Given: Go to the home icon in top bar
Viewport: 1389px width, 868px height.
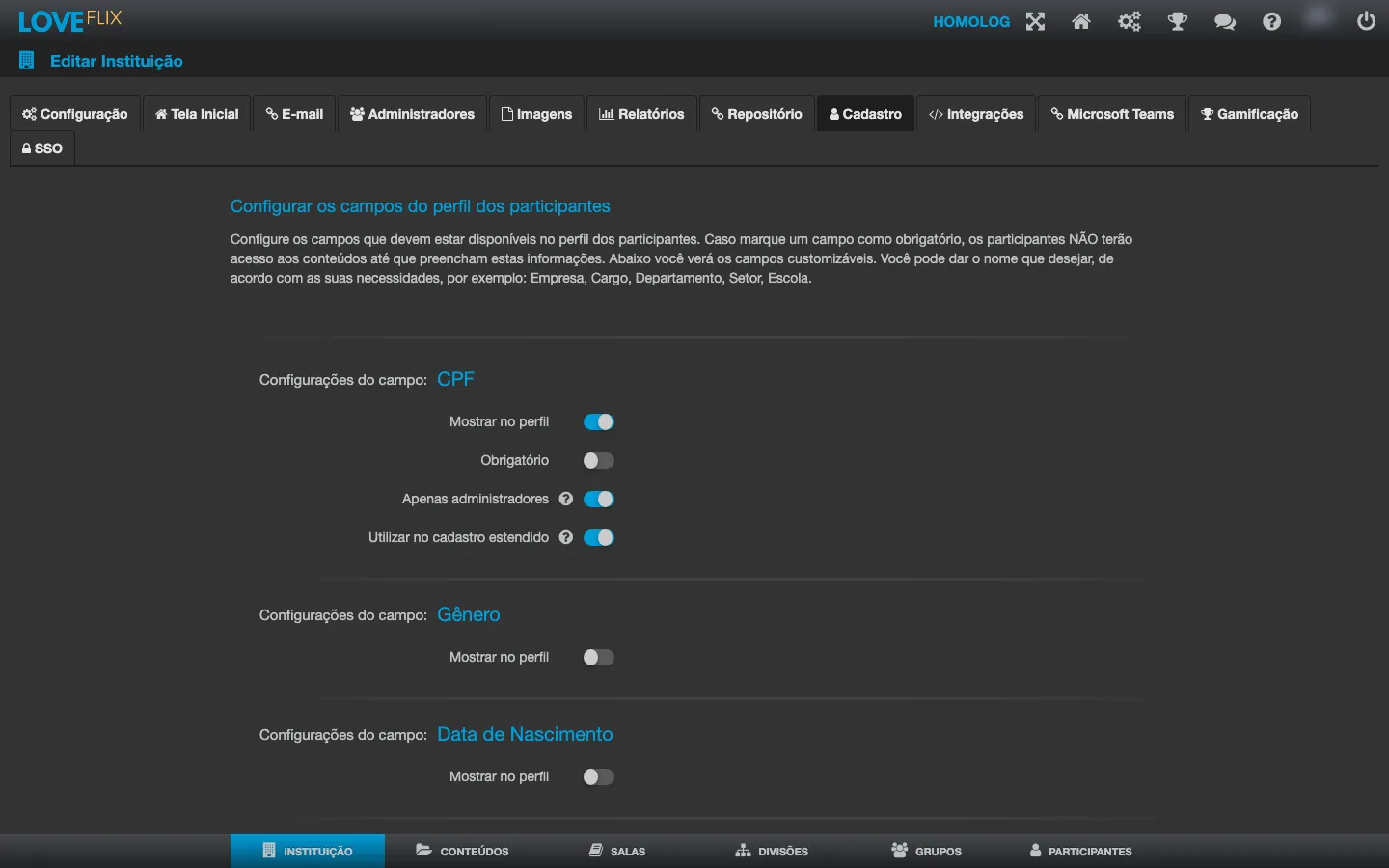Looking at the screenshot, I should [1081, 21].
